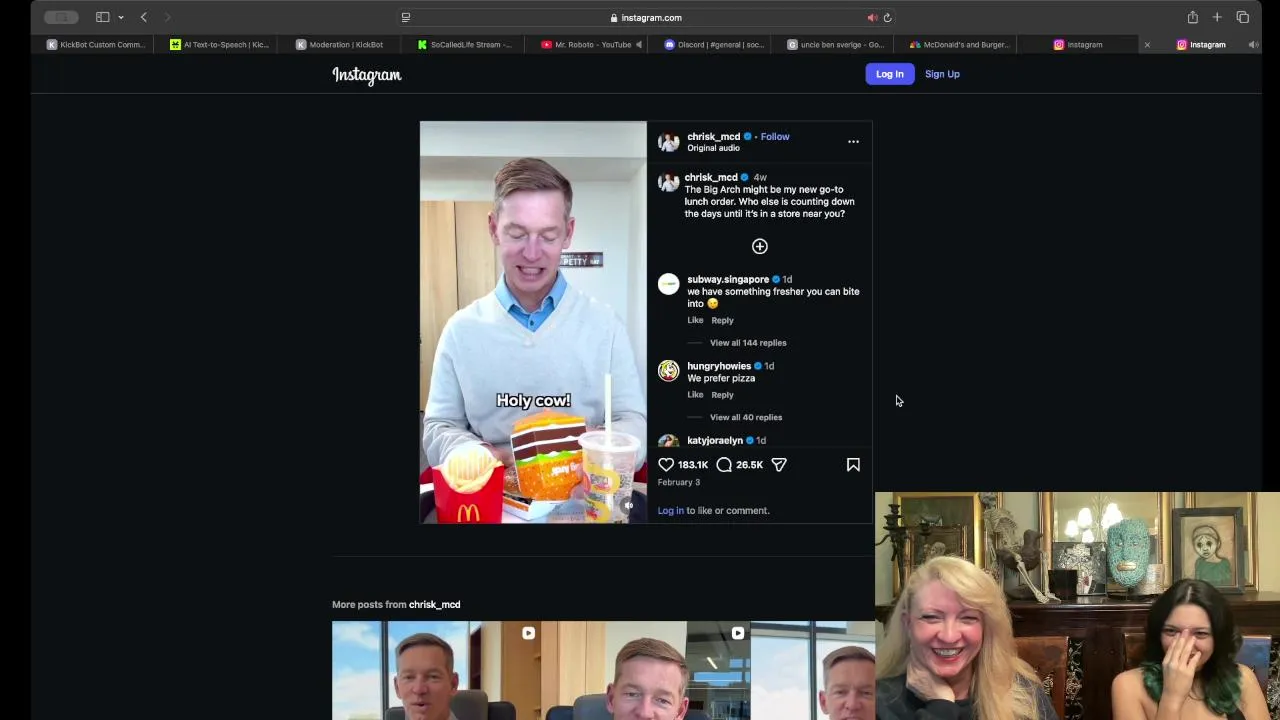Mute audio using address bar speaker icon
This screenshot has height=720, width=1280.
pos(872,17)
